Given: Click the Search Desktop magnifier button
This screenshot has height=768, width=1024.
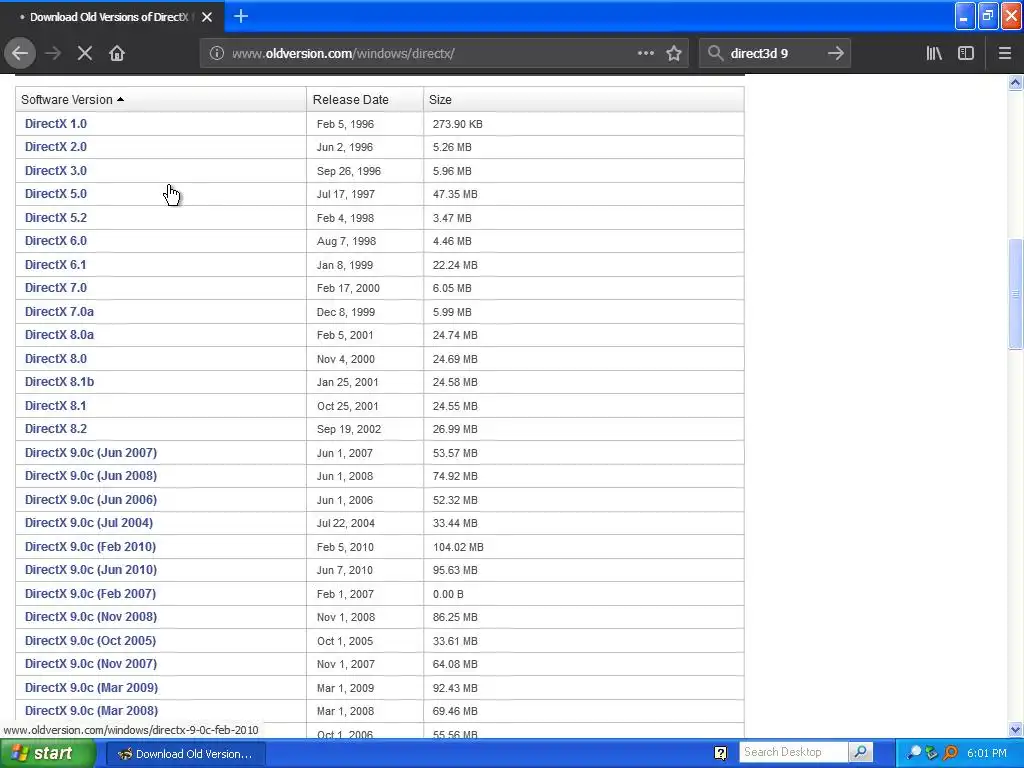Looking at the screenshot, I should pyautogui.click(x=860, y=752).
